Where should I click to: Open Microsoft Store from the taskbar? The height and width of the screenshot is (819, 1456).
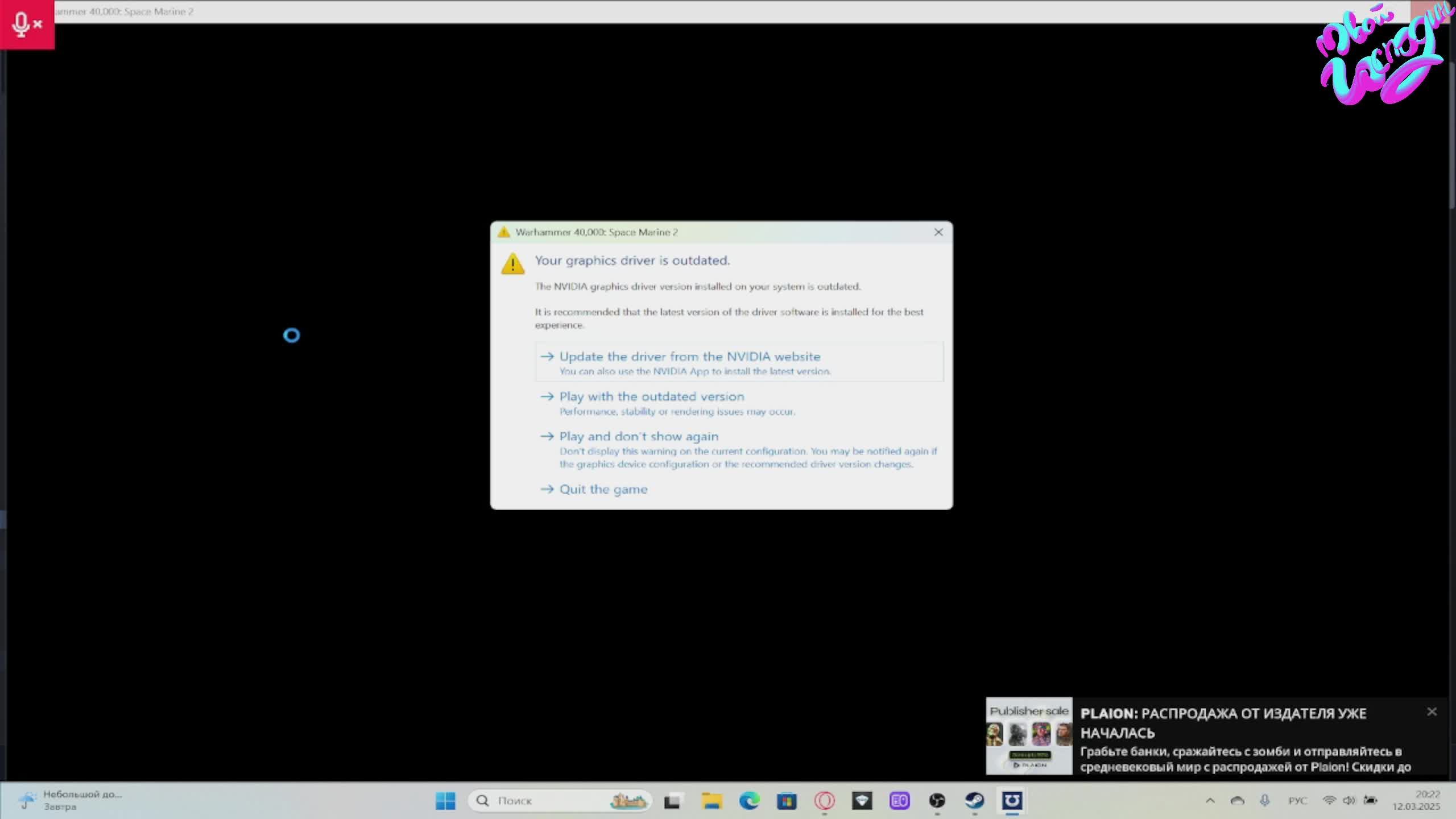click(787, 801)
